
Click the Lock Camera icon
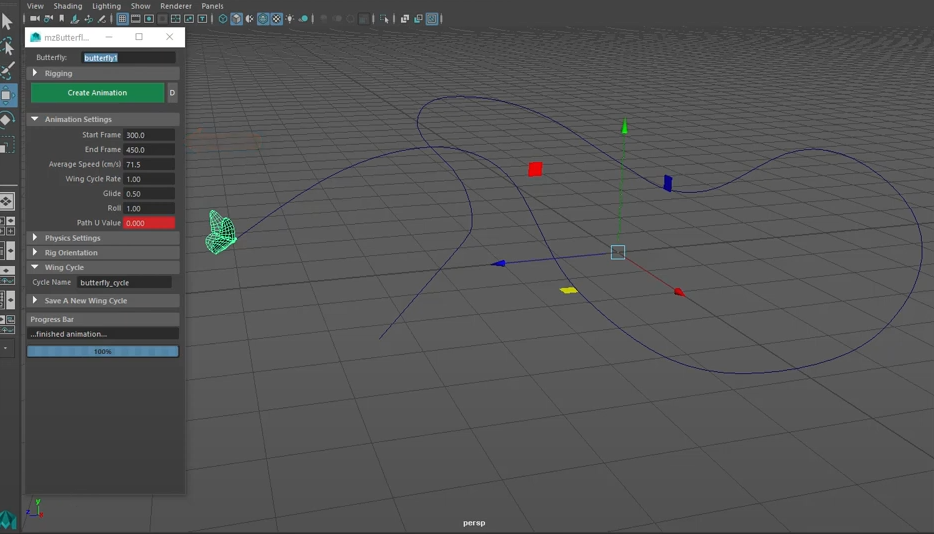[48, 18]
